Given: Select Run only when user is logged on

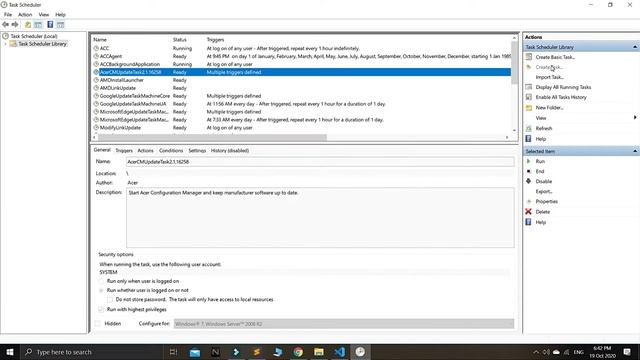Looking at the screenshot, I should pos(101,281).
